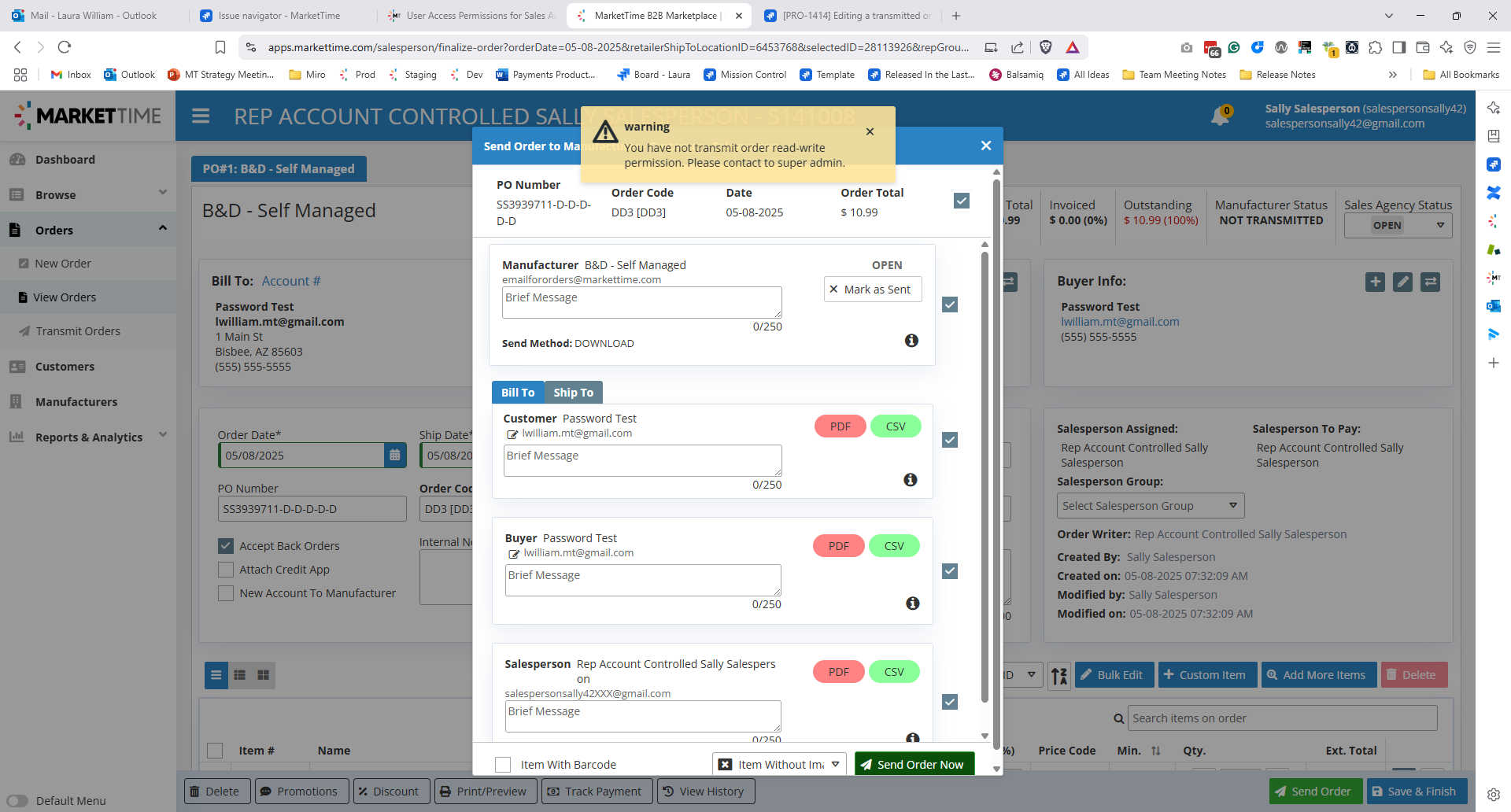1511x812 pixels.
Task: Click Manufacturer Brief Message field
Action: [642, 303]
